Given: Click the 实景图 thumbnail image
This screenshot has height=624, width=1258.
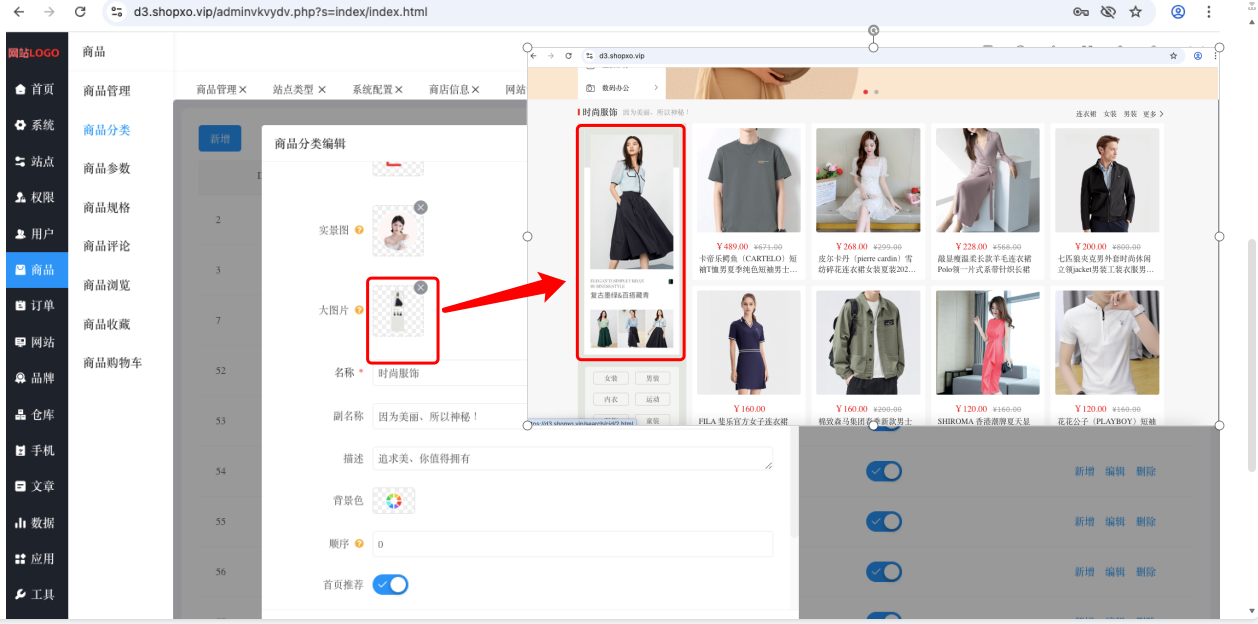Looking at the screenshot, I should click(398, 231).
